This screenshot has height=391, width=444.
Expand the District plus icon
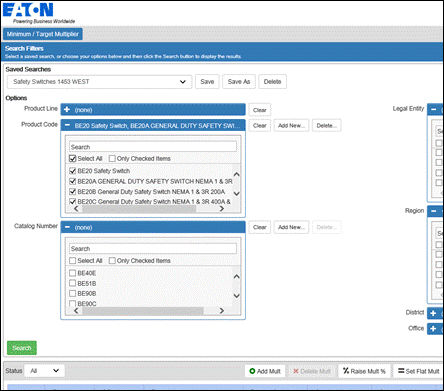pos(433,313)
